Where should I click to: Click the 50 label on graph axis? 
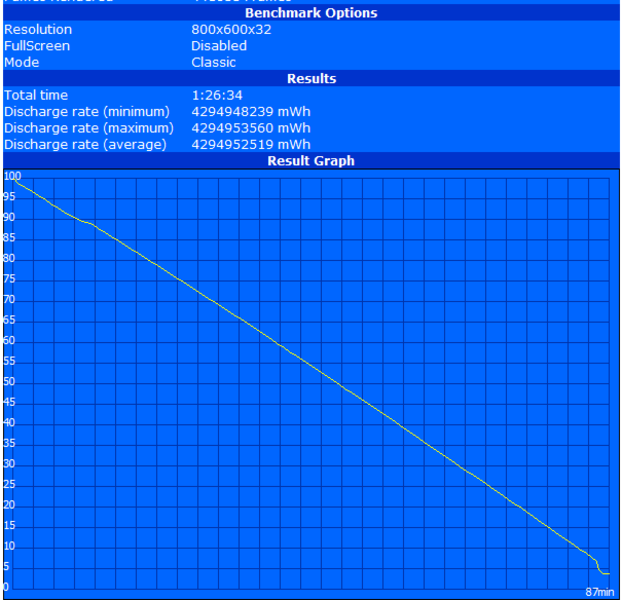point(9,381)
